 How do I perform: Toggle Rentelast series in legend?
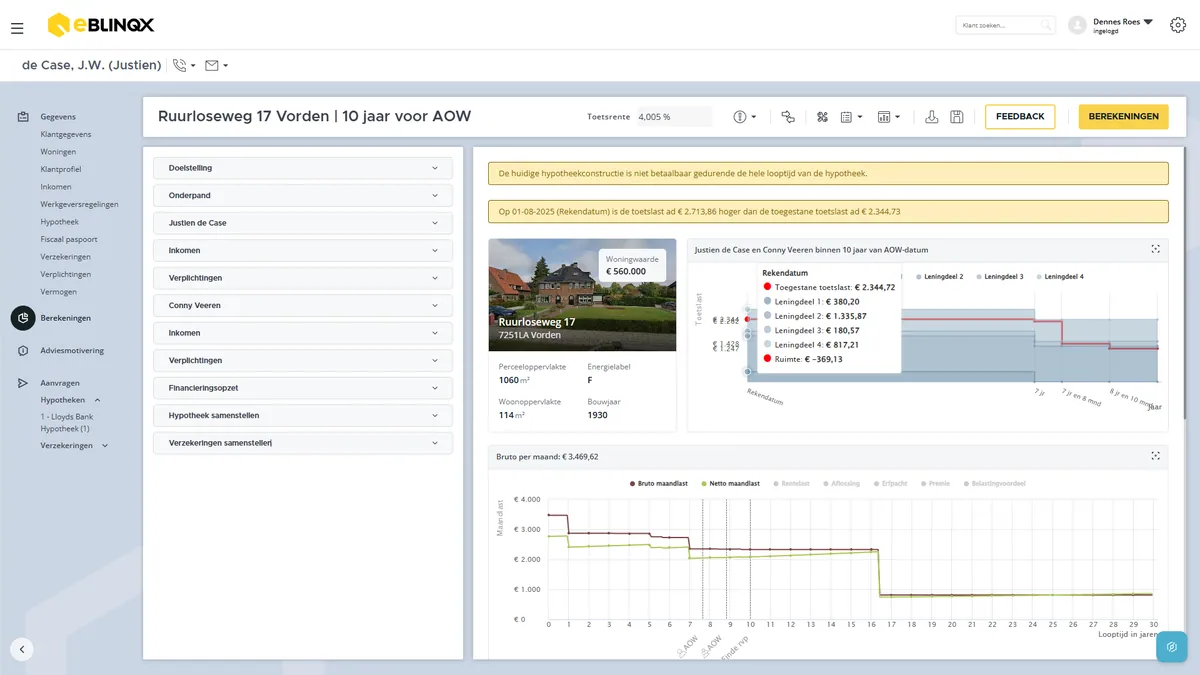point(791,483)
